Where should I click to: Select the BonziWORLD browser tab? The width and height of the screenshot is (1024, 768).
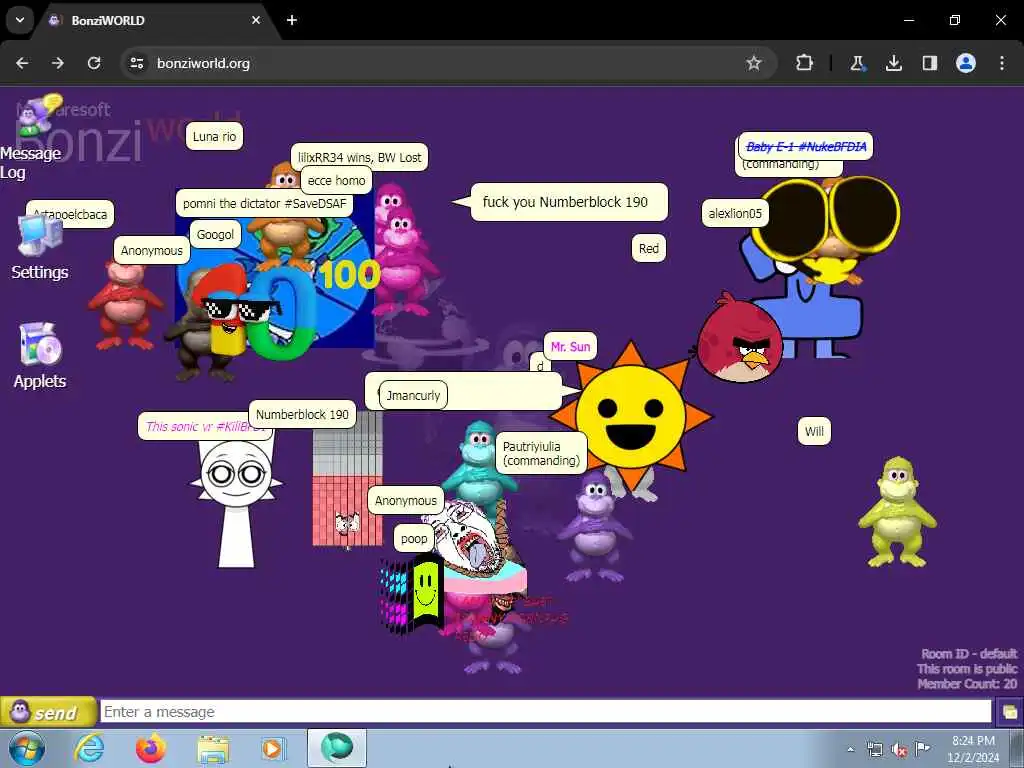[x=157, y=20]
